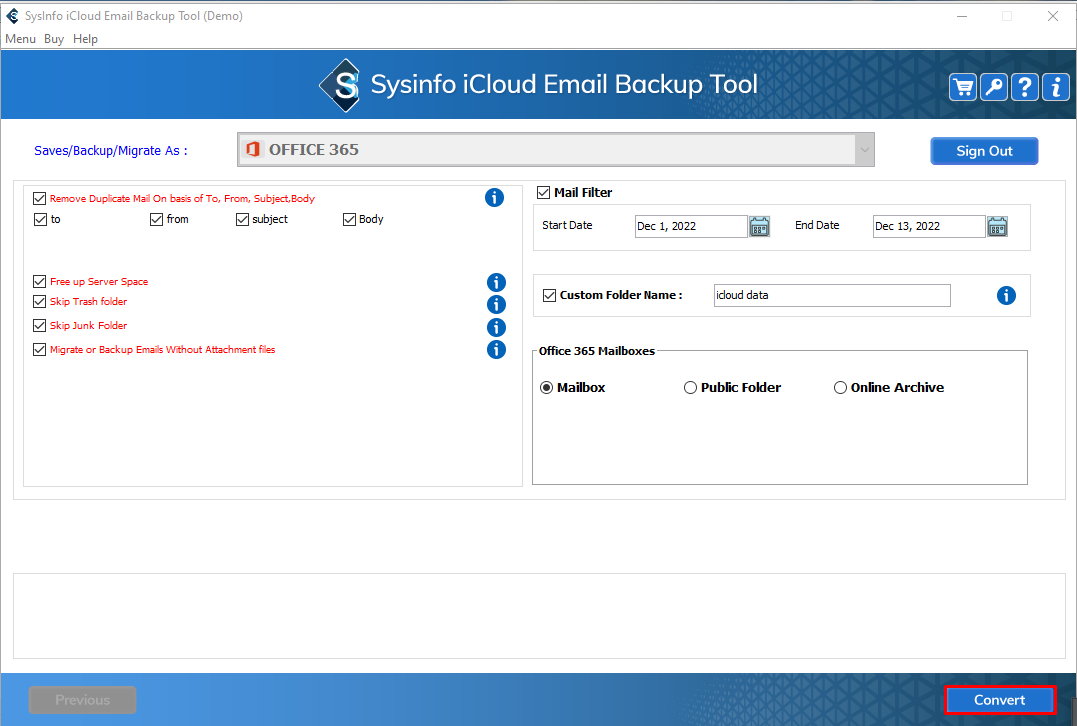Choose the Online Archive option

840,388
